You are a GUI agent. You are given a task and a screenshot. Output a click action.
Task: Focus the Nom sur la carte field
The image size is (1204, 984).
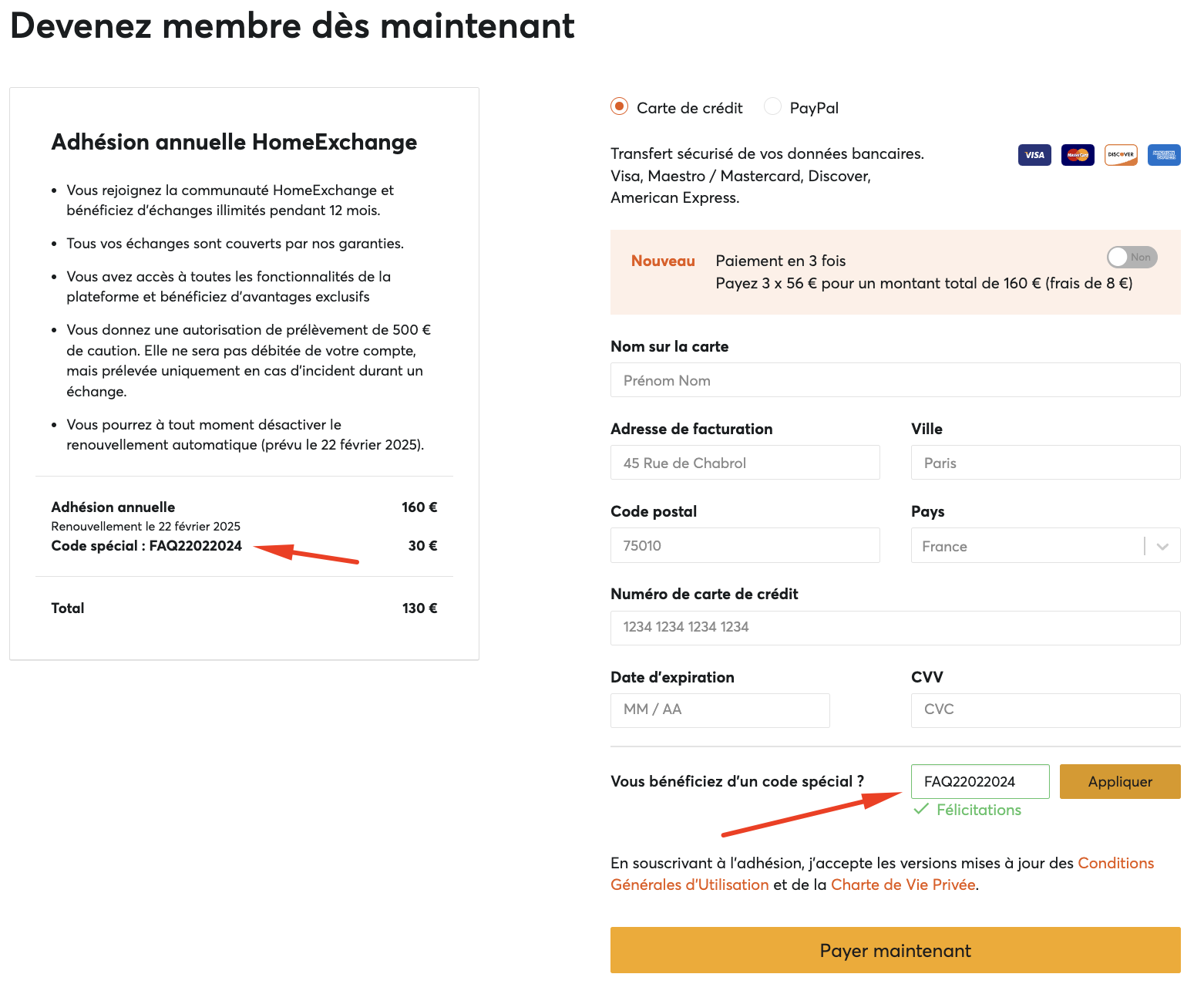[x=895, y=380]
